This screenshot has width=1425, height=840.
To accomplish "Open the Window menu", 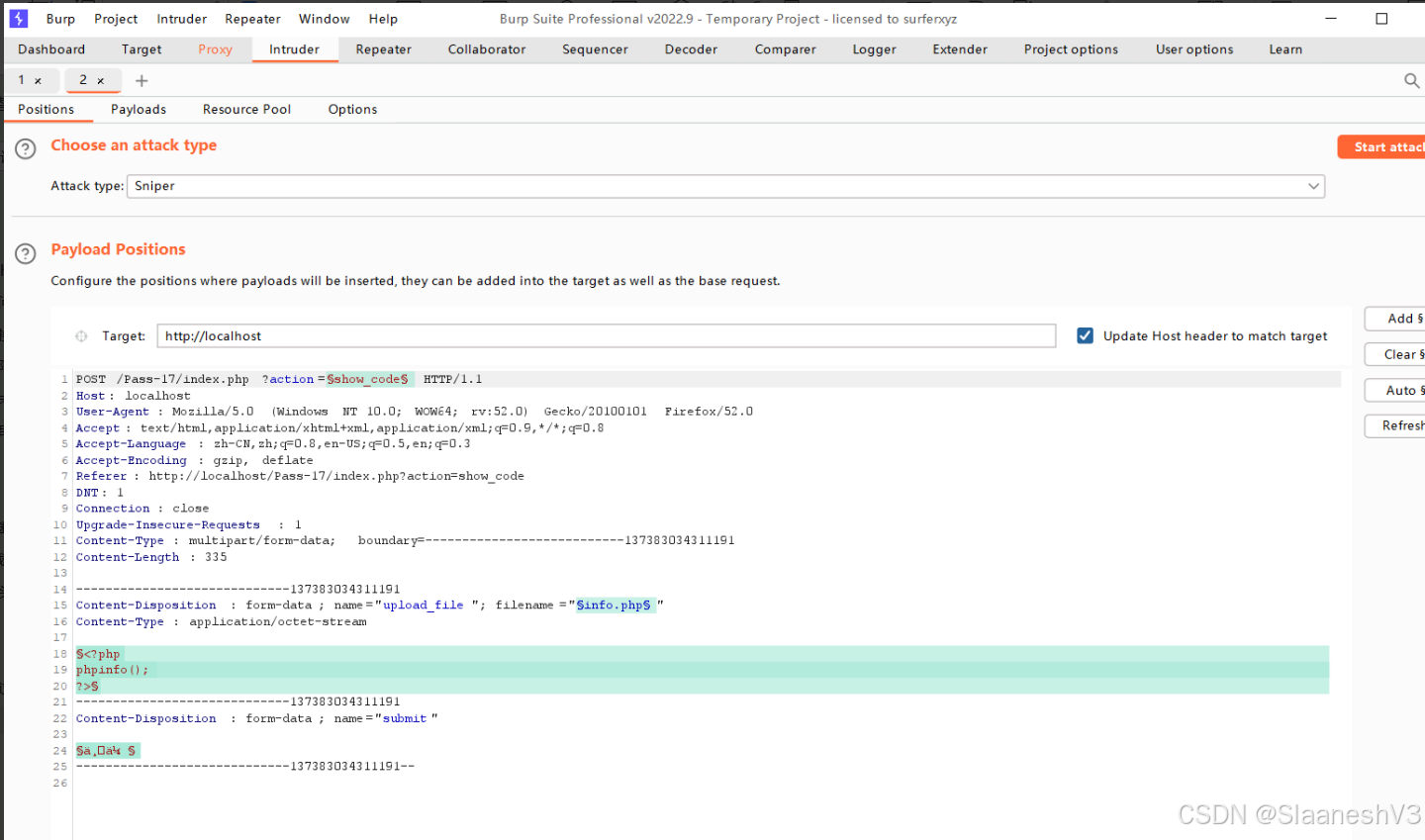I will tap(325, 19).
